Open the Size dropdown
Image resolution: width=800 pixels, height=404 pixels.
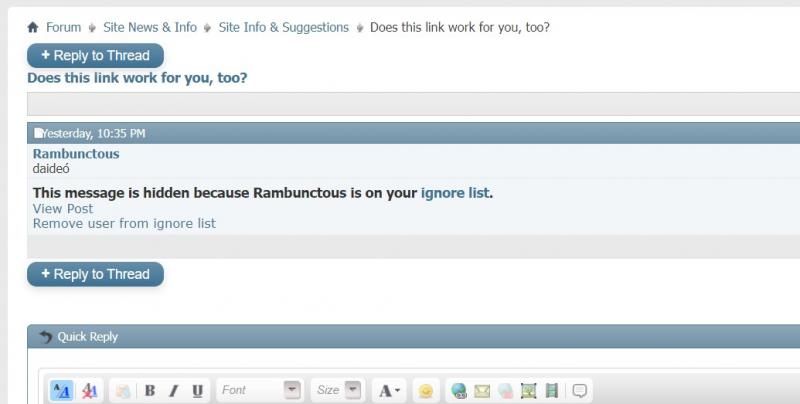338,390
